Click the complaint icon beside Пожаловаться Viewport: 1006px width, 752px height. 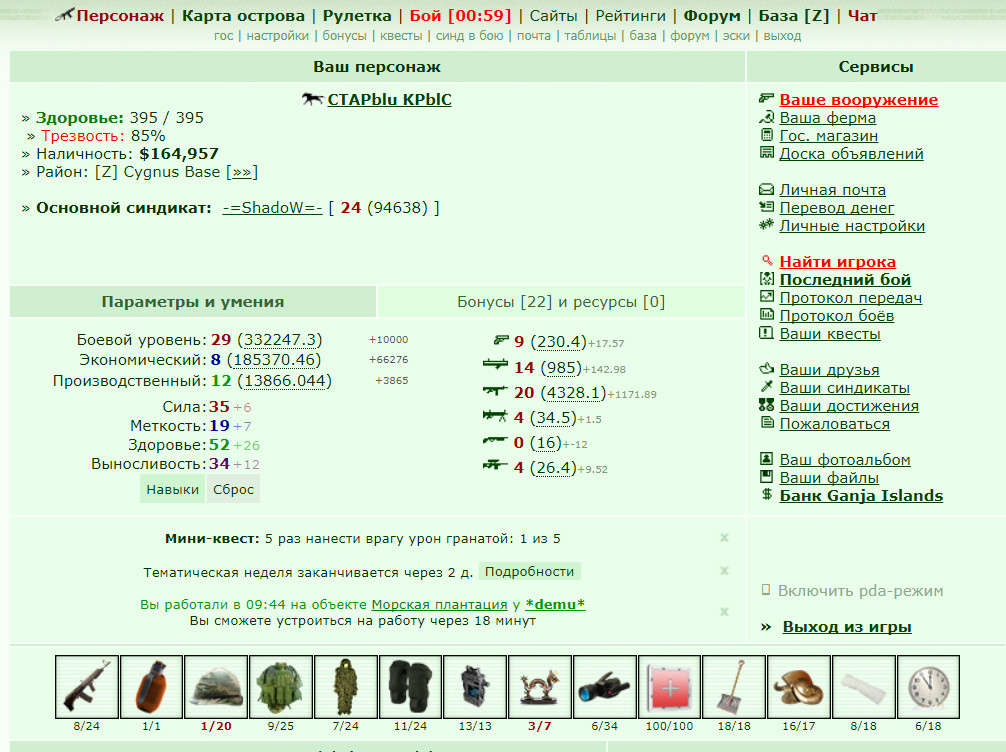766,422
